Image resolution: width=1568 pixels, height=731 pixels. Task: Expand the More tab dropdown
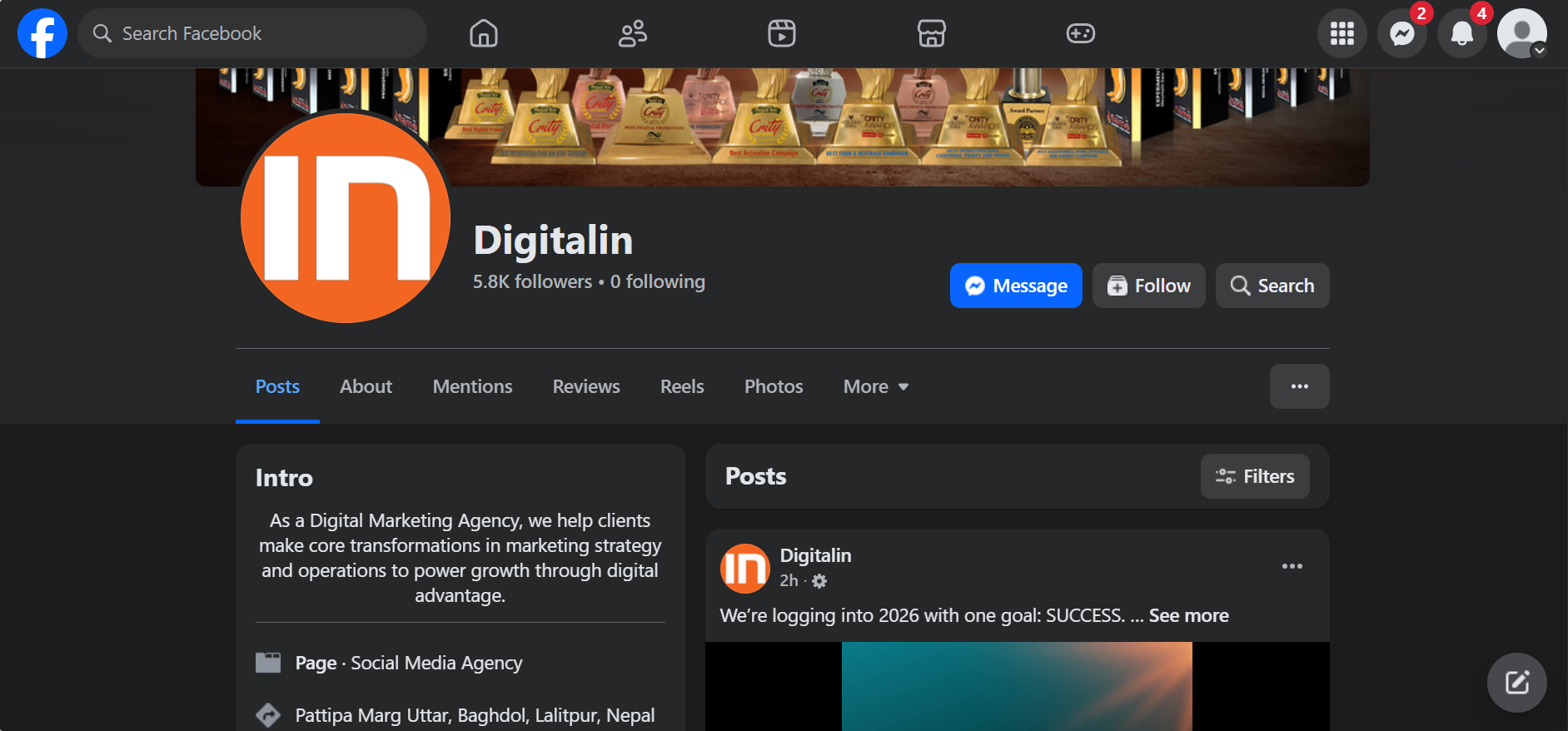pyautogui.click(x=875, y=386)
